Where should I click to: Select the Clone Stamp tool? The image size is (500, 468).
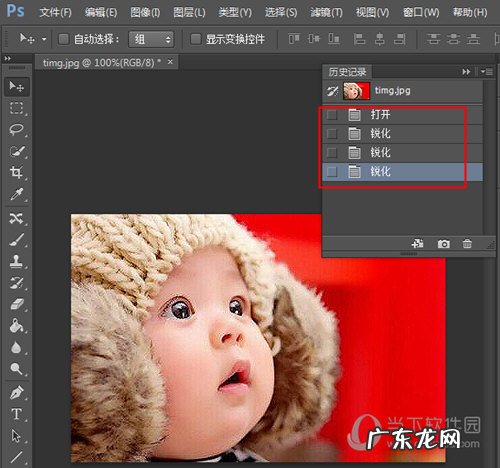[17, 261]
